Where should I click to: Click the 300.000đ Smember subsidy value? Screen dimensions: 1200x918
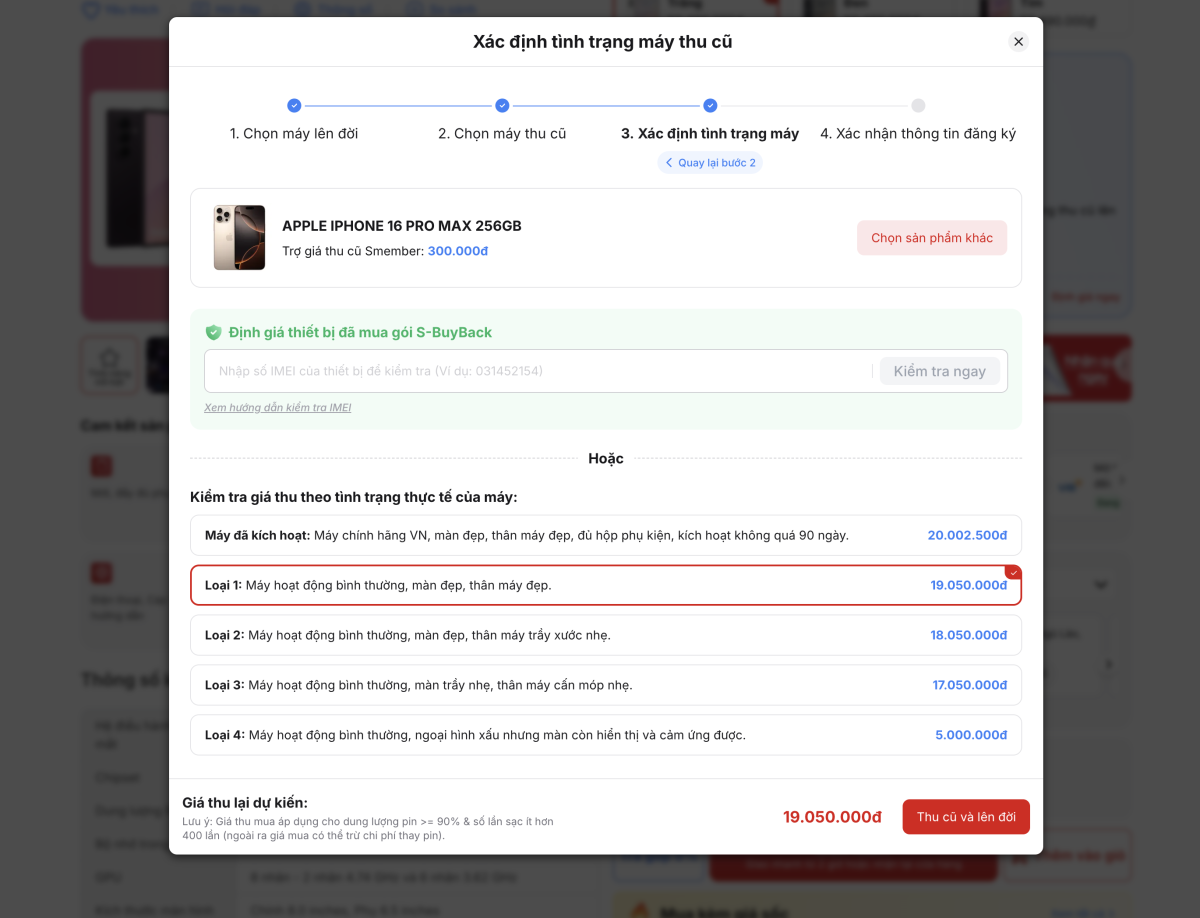458,251
